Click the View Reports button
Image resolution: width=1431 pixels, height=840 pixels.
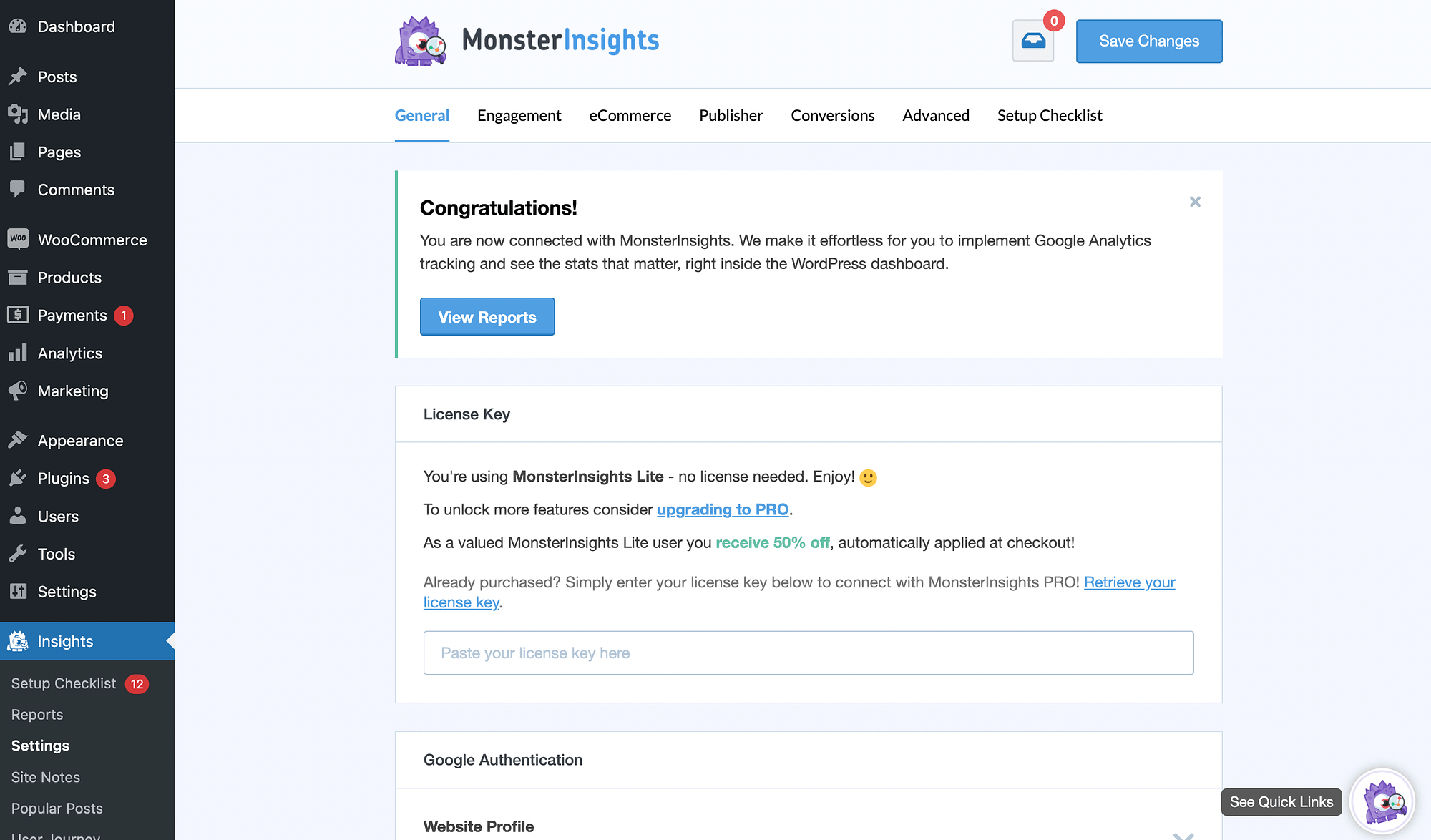coord(487,316)
